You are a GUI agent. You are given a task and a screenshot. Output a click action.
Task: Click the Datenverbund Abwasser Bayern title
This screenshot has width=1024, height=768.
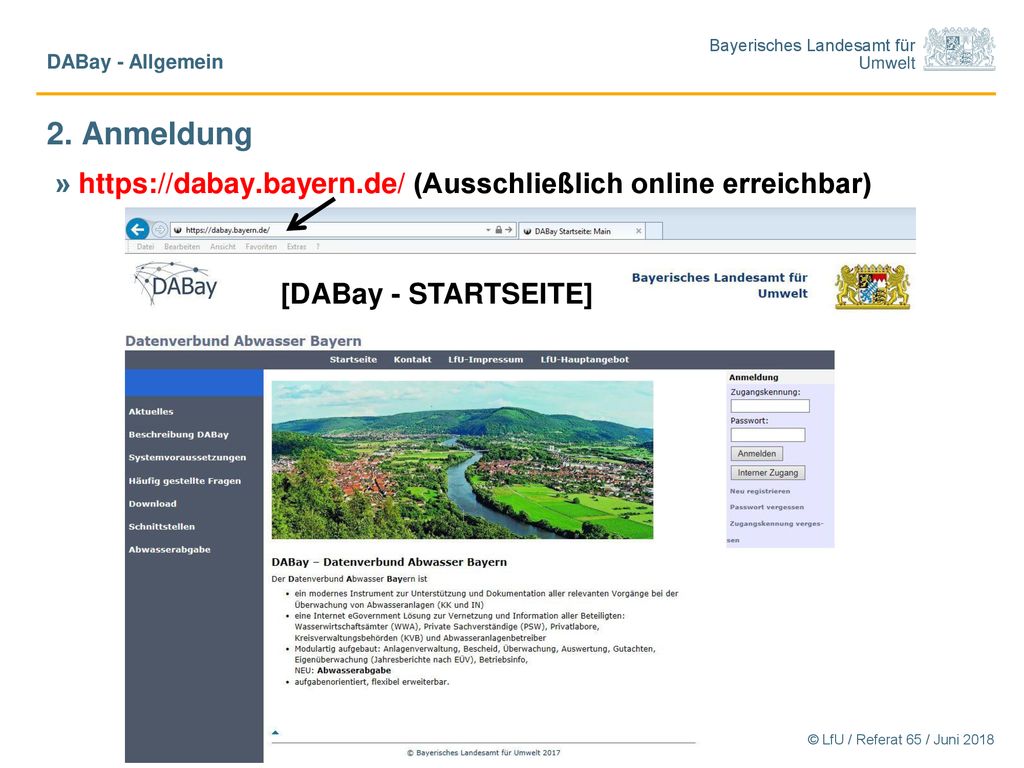pyautogui.click(x=243, y=341)
